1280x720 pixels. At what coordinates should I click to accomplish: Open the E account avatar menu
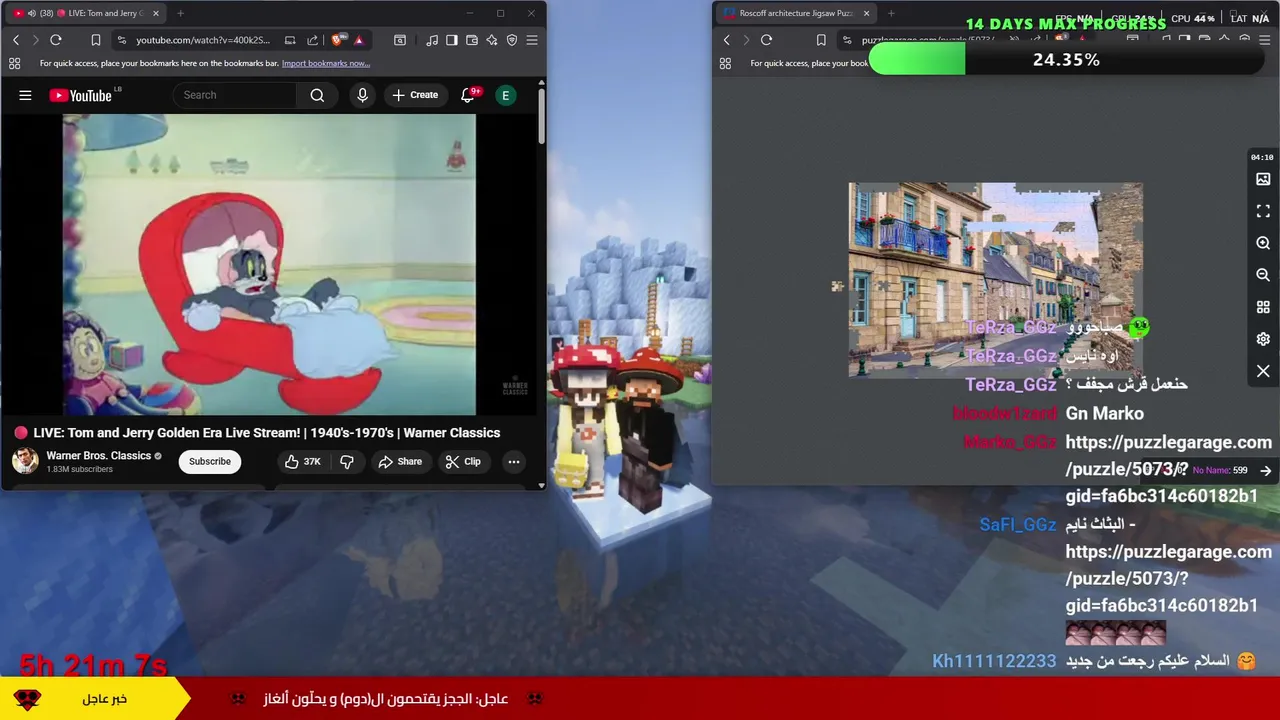pos(506,95)
